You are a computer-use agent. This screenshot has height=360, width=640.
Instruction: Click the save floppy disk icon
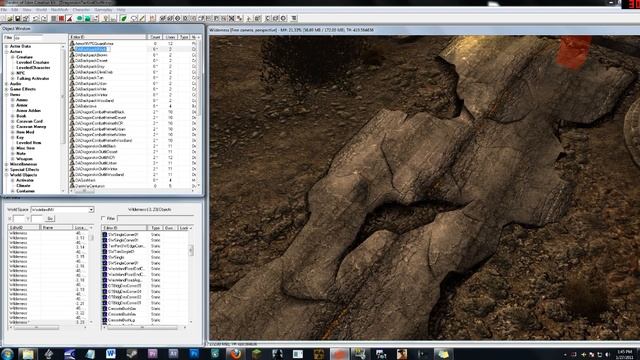(x=18, y=18)
